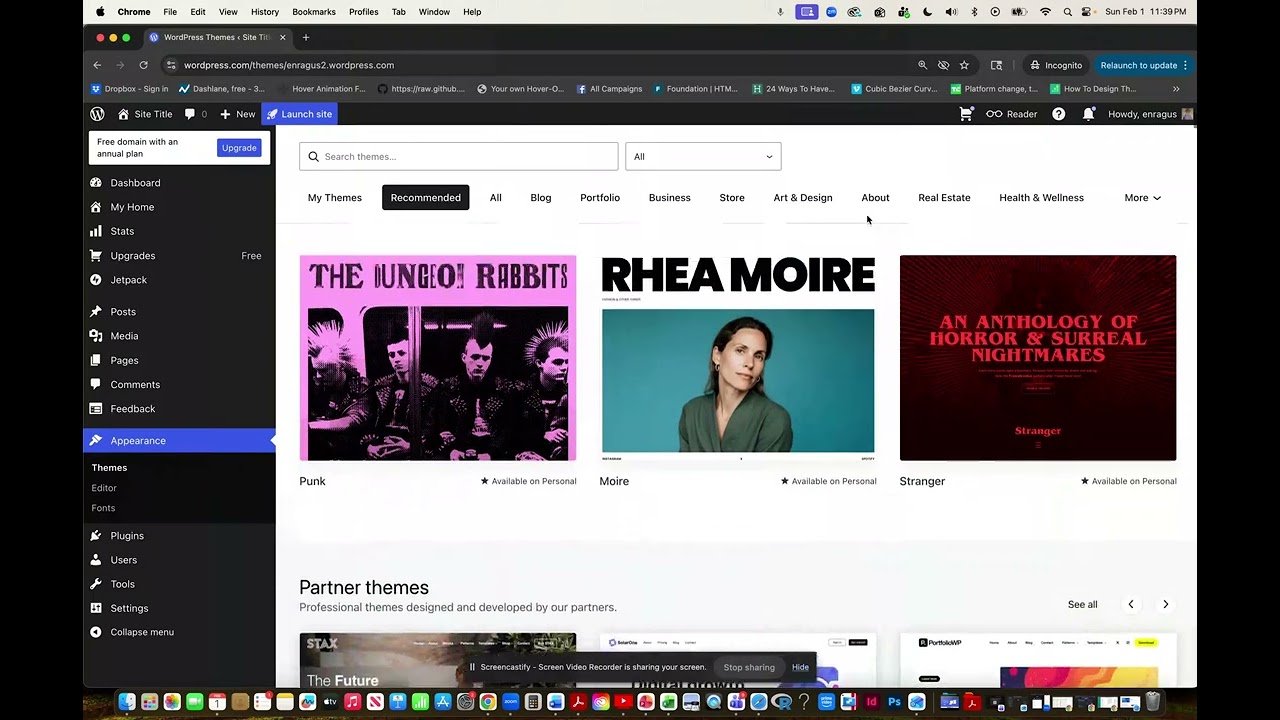Switch to the My Themes tab
The width and height of the screenshot is (1280, 720).
pyautogui.click(x=335, y=198)
